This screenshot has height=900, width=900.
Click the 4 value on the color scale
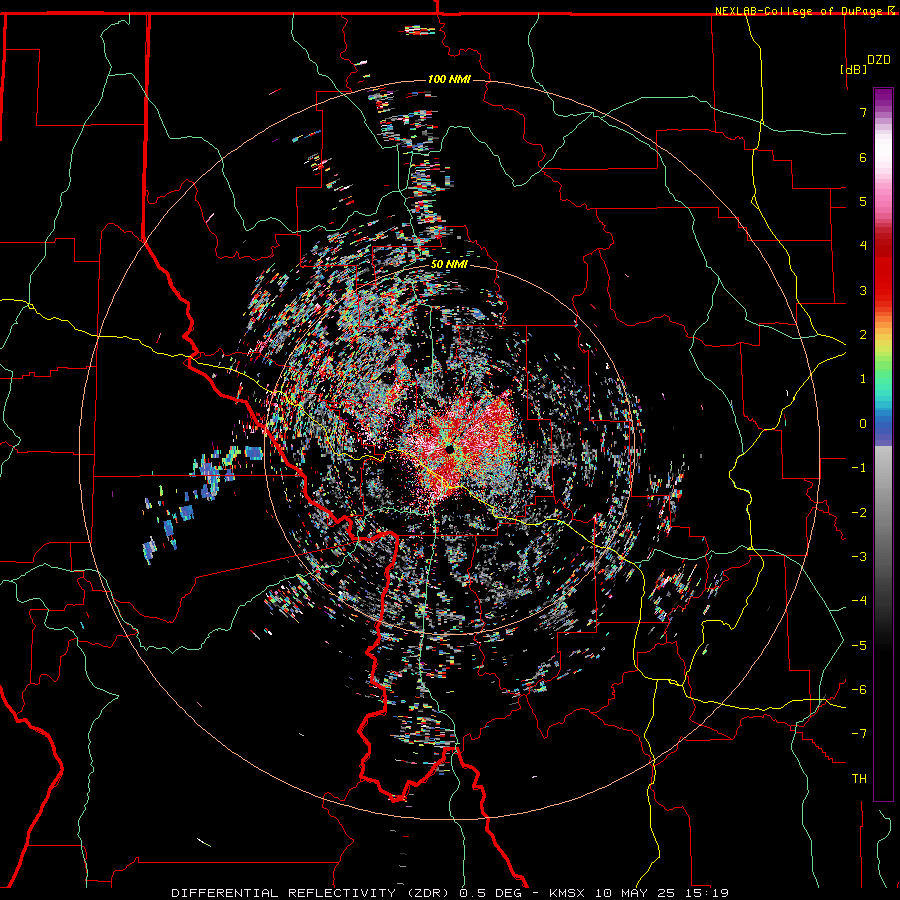(863, 246)
